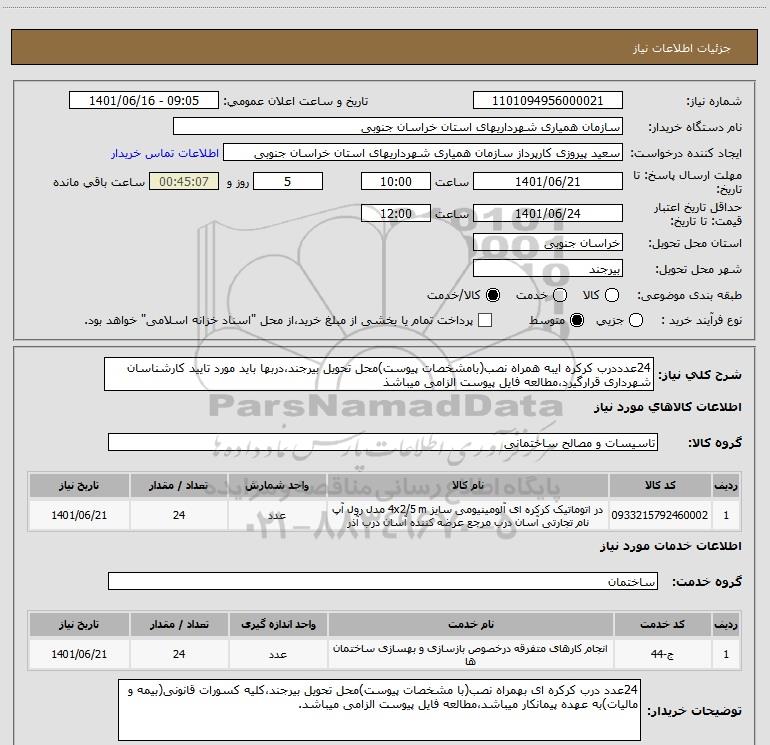Click the section title 'اطلاعات کالاهای مورد نیاز'
770x745 pixels.
[667, 407]
